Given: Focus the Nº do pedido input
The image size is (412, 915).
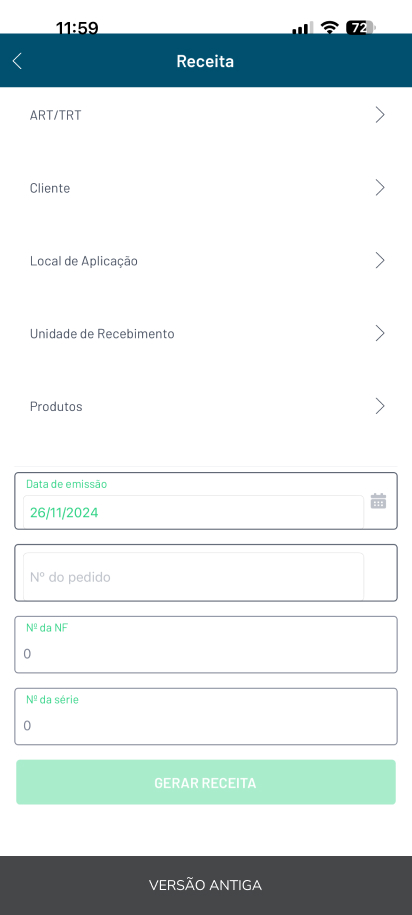Looking at the screenshot, I should coord(206,572).
